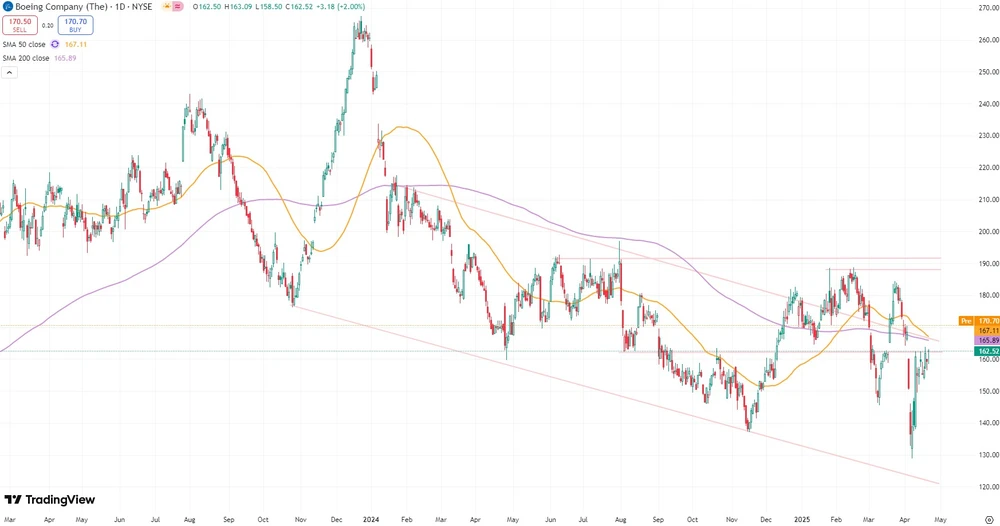Click the 170.50 SELL button
The width and height of the screenshot is (1000, 526).
20,26
